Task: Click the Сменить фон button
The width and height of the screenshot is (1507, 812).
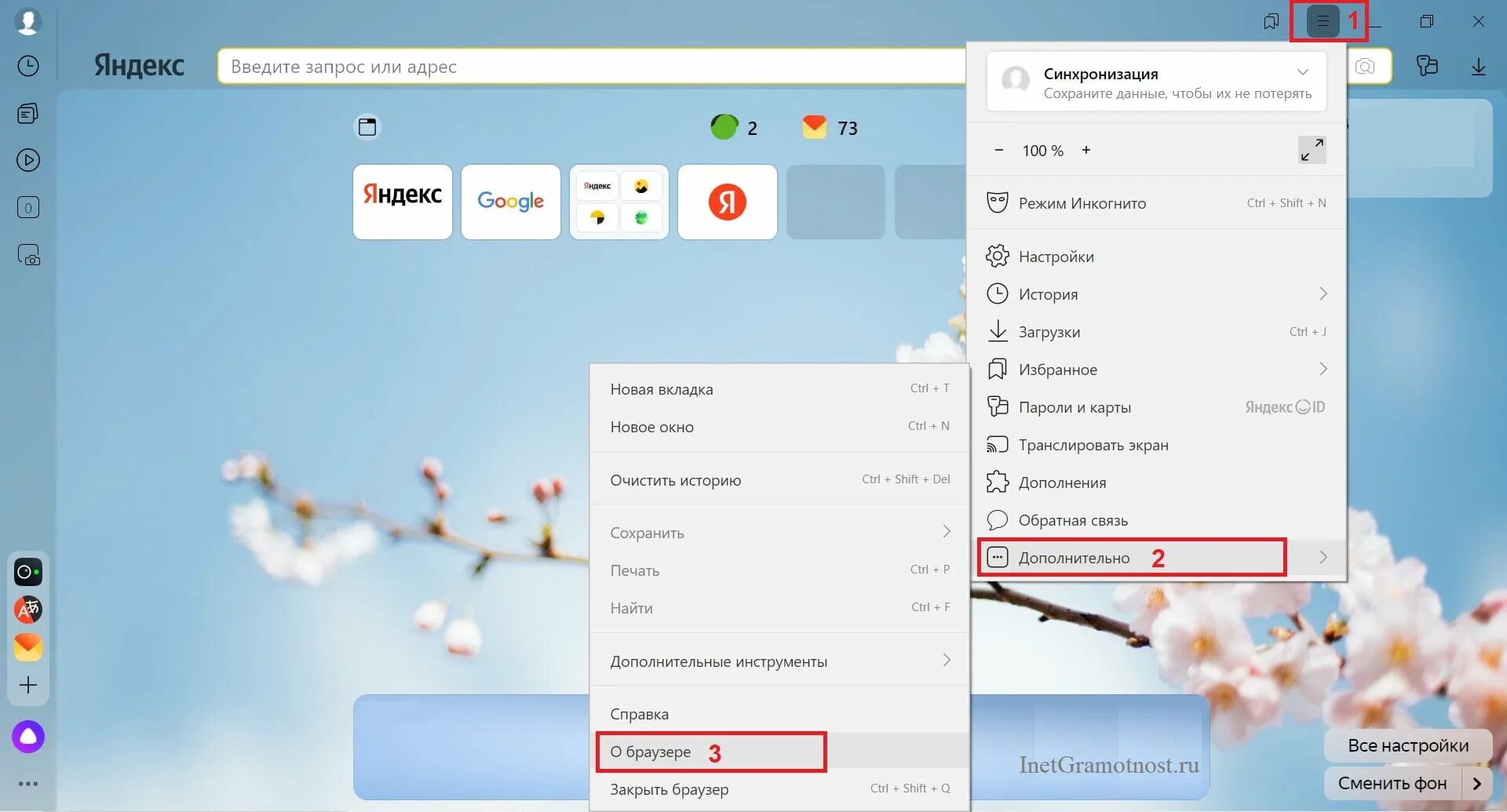Action: [x=1392, y=783]
